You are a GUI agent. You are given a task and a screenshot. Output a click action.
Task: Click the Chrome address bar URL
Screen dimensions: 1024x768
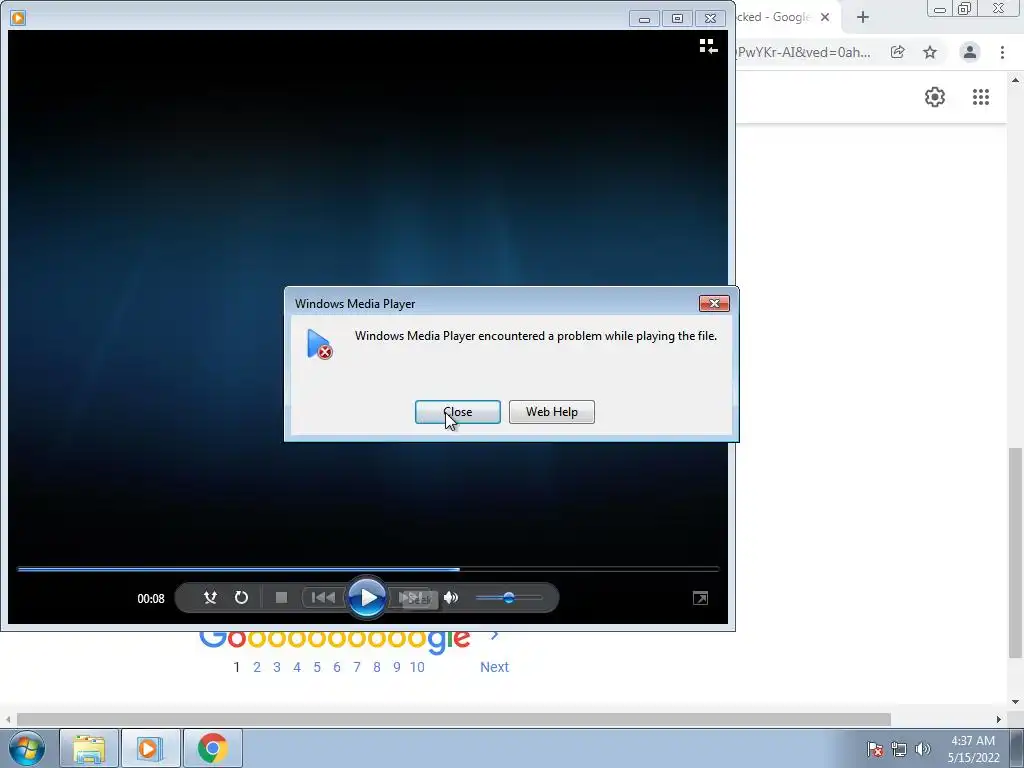(803, 52)
